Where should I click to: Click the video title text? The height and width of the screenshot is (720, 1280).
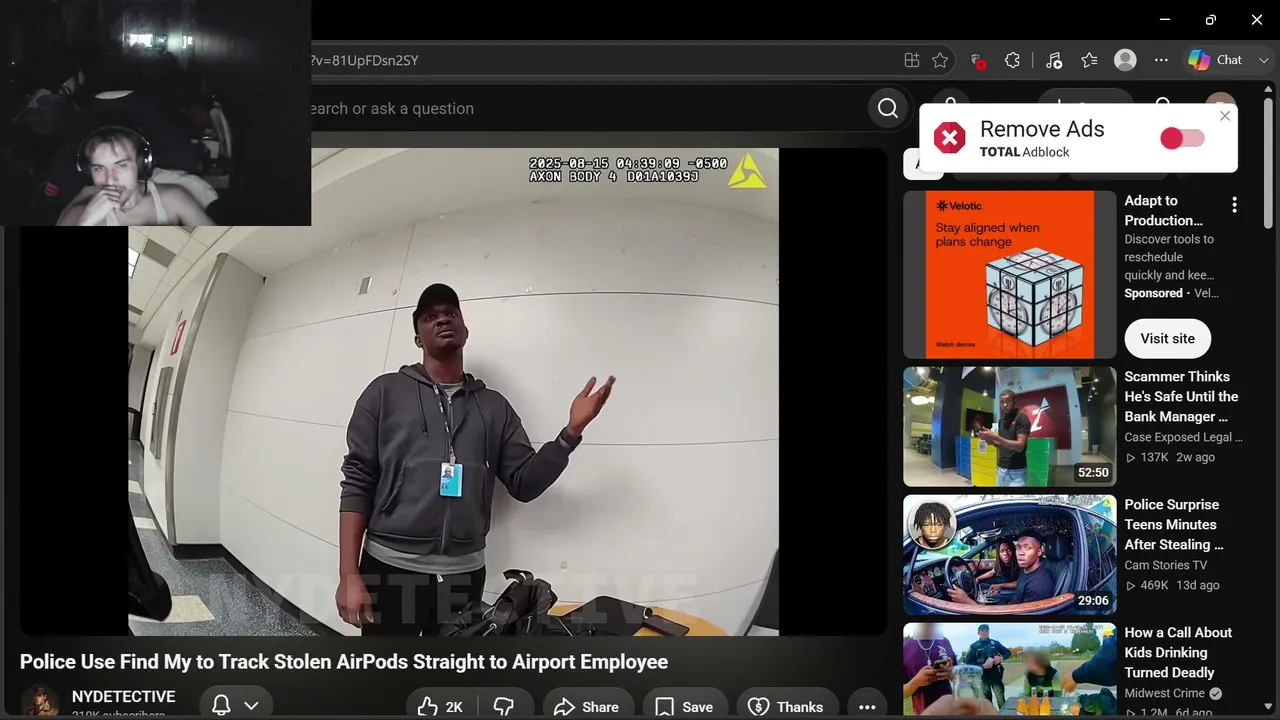(344, 662)
